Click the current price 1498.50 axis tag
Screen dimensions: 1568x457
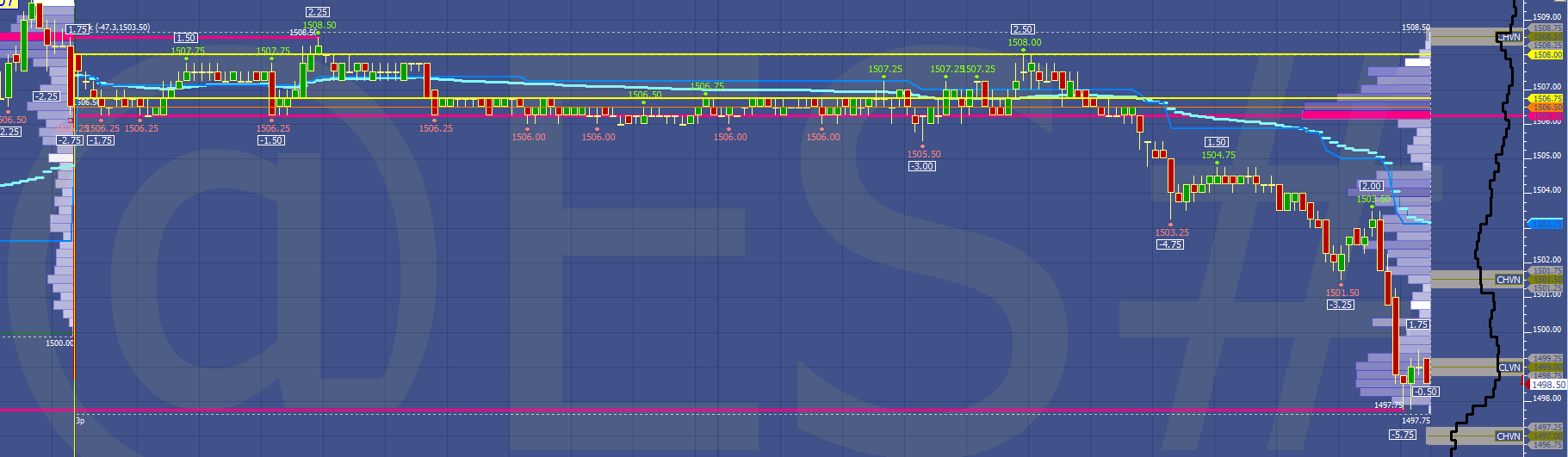click(x=1547, y=385)
